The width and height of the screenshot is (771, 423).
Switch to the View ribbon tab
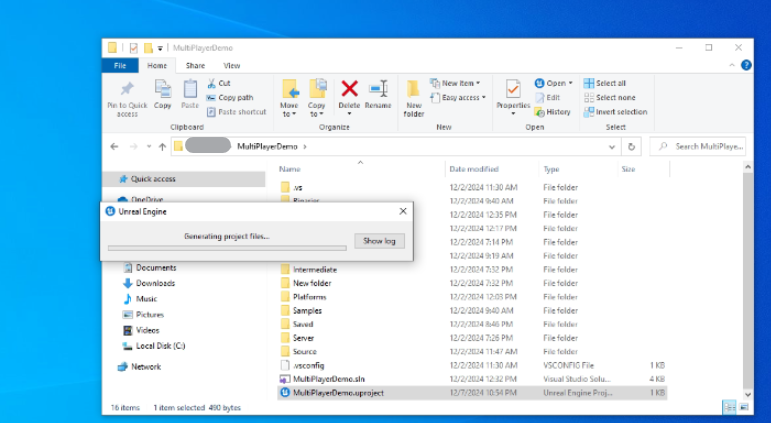(231, 65)
